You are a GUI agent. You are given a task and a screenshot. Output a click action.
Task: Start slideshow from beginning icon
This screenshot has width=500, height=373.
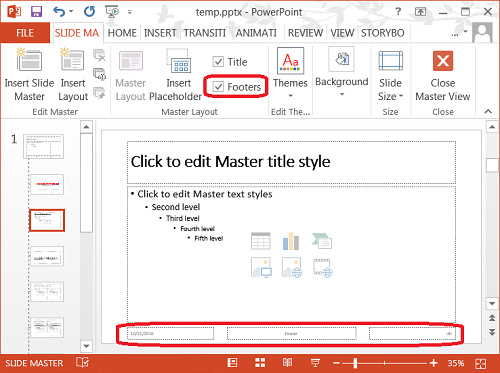click(x=112, y=12)
